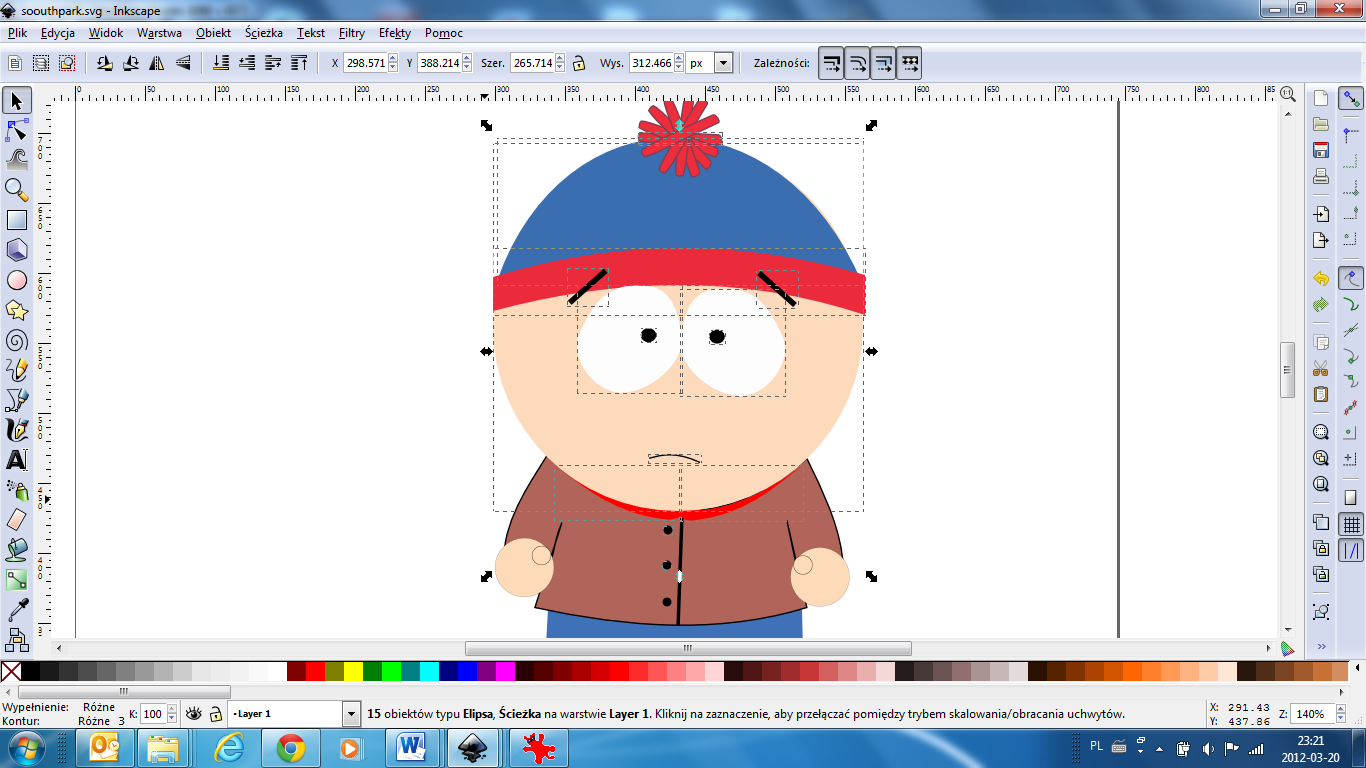This screenshot has width=1366, height=768.
Task: Open the px units dropdown
Action: pyautogui.click(x=724, y=63)
